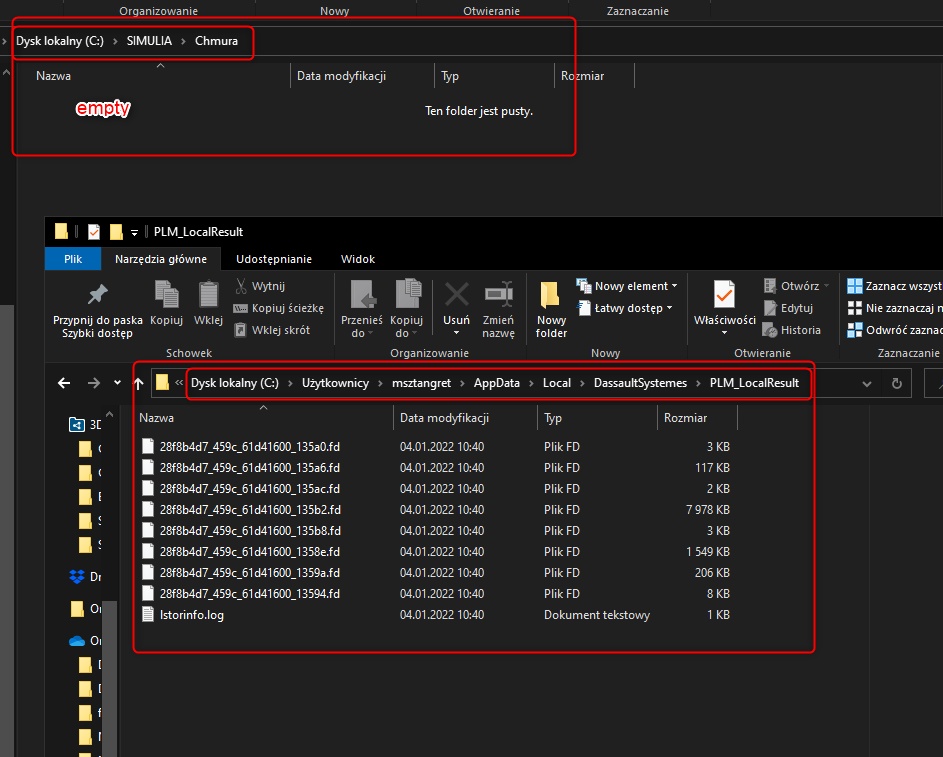Select file 28f8b4d7_459c_61d41600_13594.fd
943x757 pixels.
[250, 594]
